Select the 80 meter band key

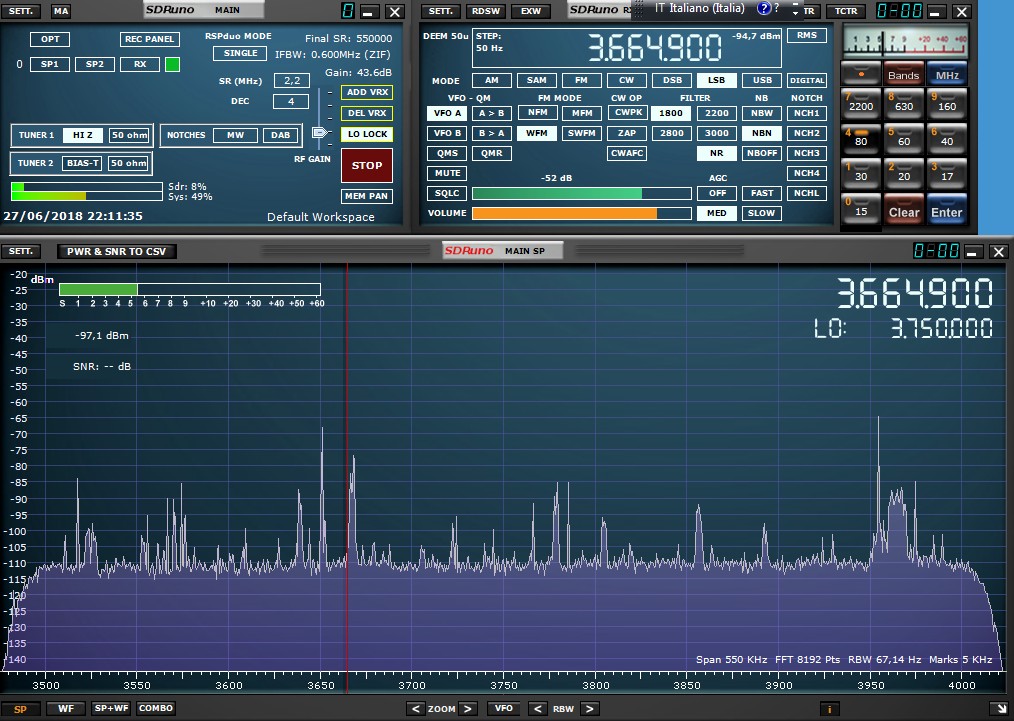(x=861, y=139)
